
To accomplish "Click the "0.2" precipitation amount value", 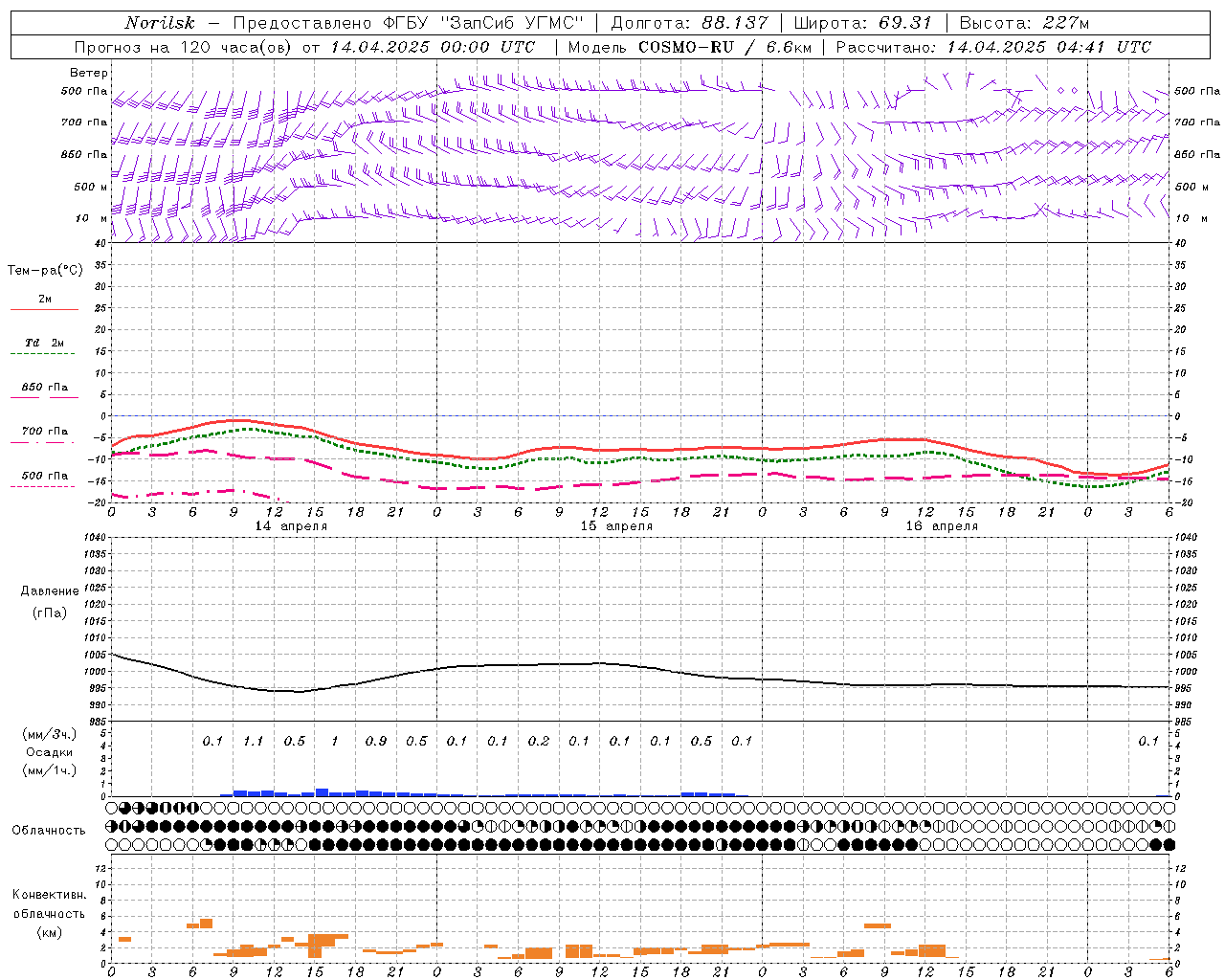I will (x=539, y=741).
